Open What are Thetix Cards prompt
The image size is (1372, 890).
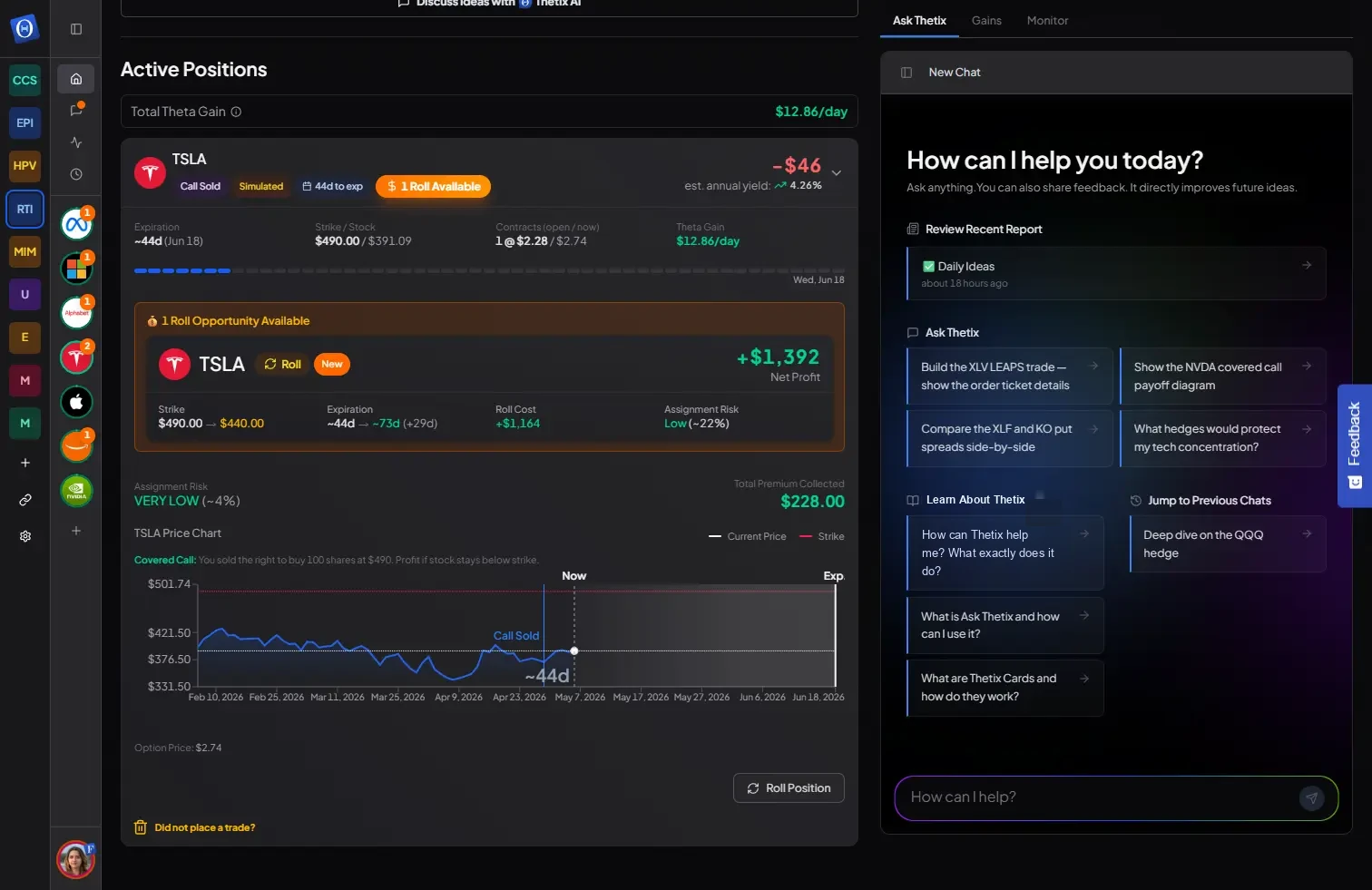tap(1005, 688)
